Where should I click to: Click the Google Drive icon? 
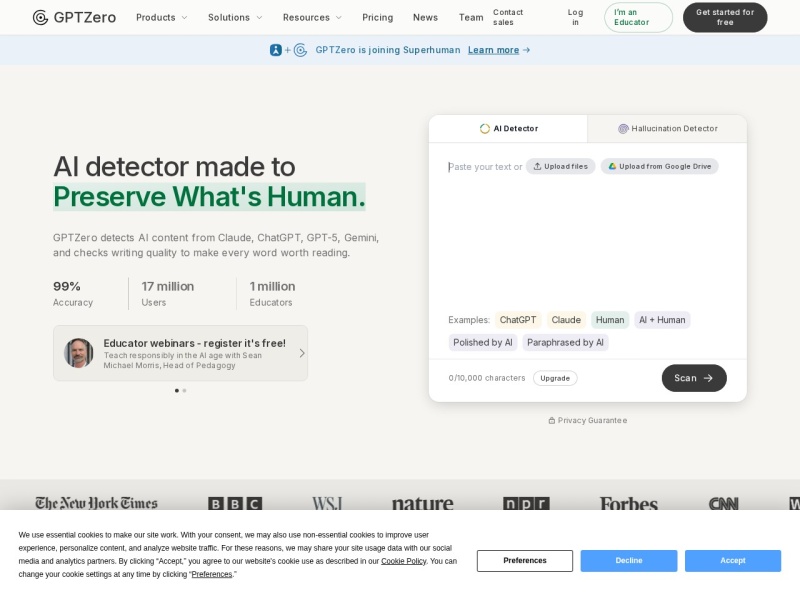pos(612,166)
